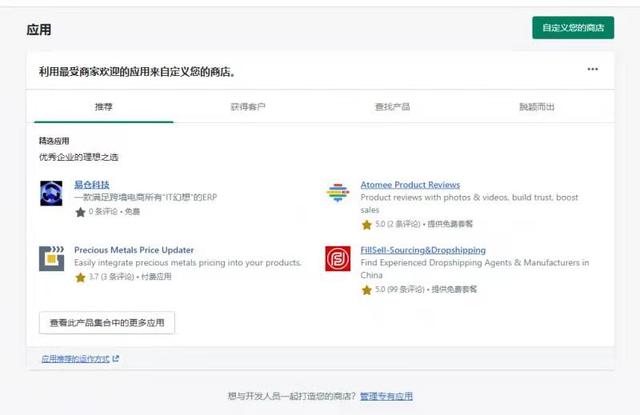Click the Atomee Product Reviews app icon
Screen dimensions: 640x415
coord(338,193)
